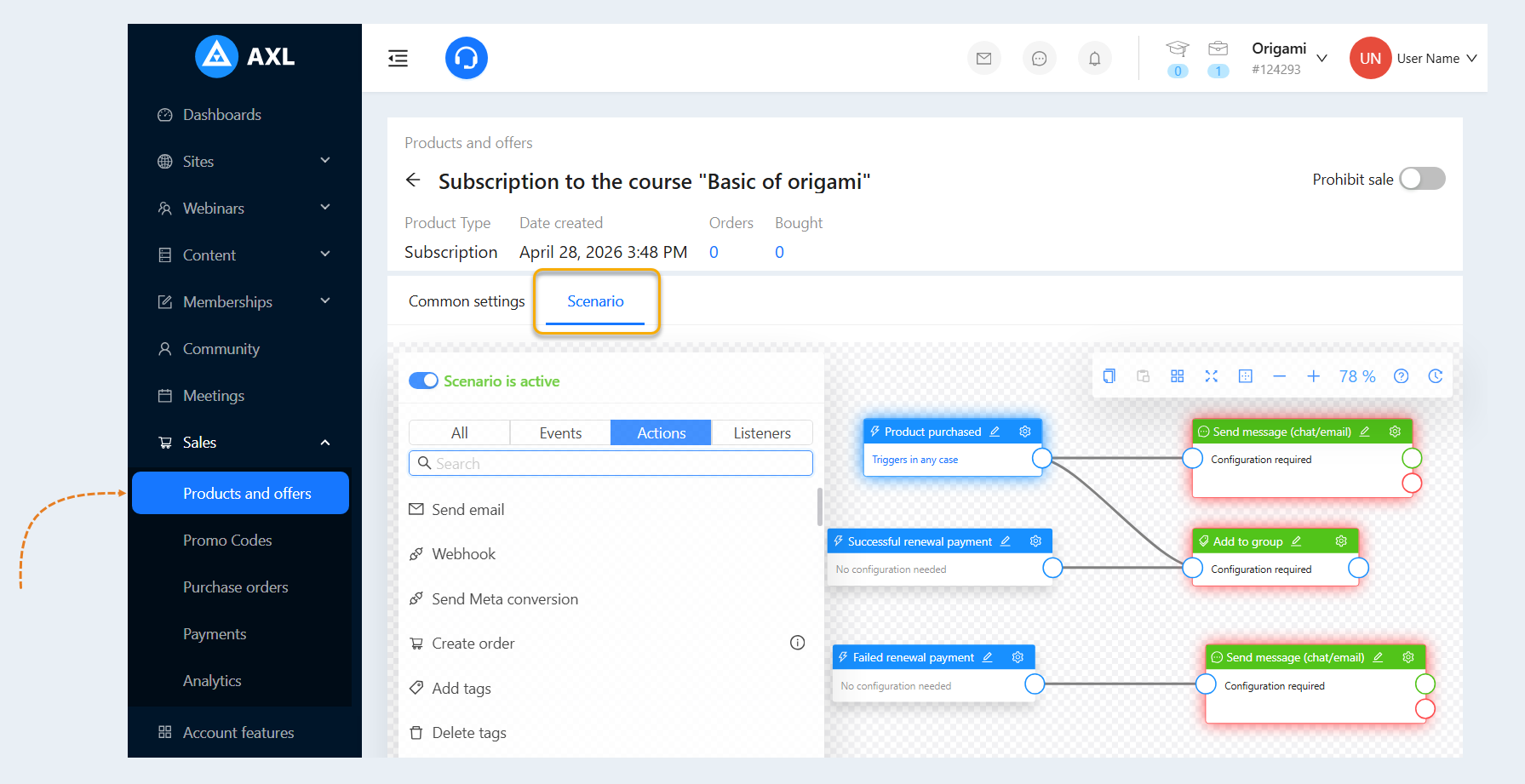This screenshot has height=784, width=1525.
Task: Switch to the Common settings tab
Action: (467, 301)
